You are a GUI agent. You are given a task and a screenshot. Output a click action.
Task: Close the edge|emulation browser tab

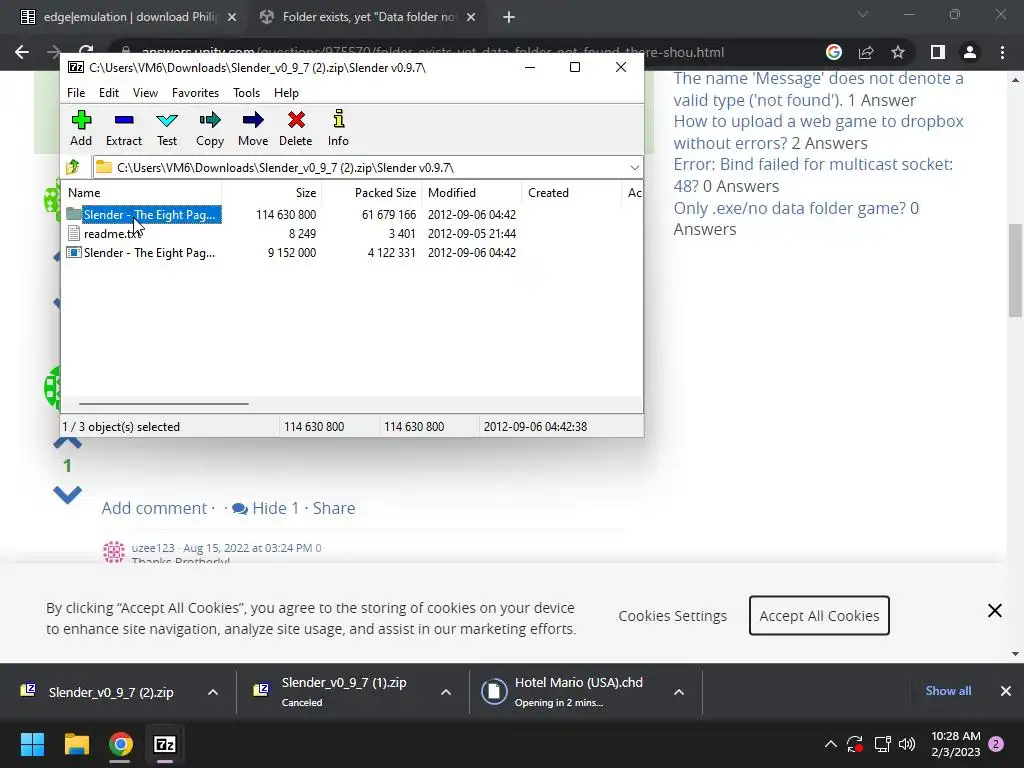tap(232, 18)
